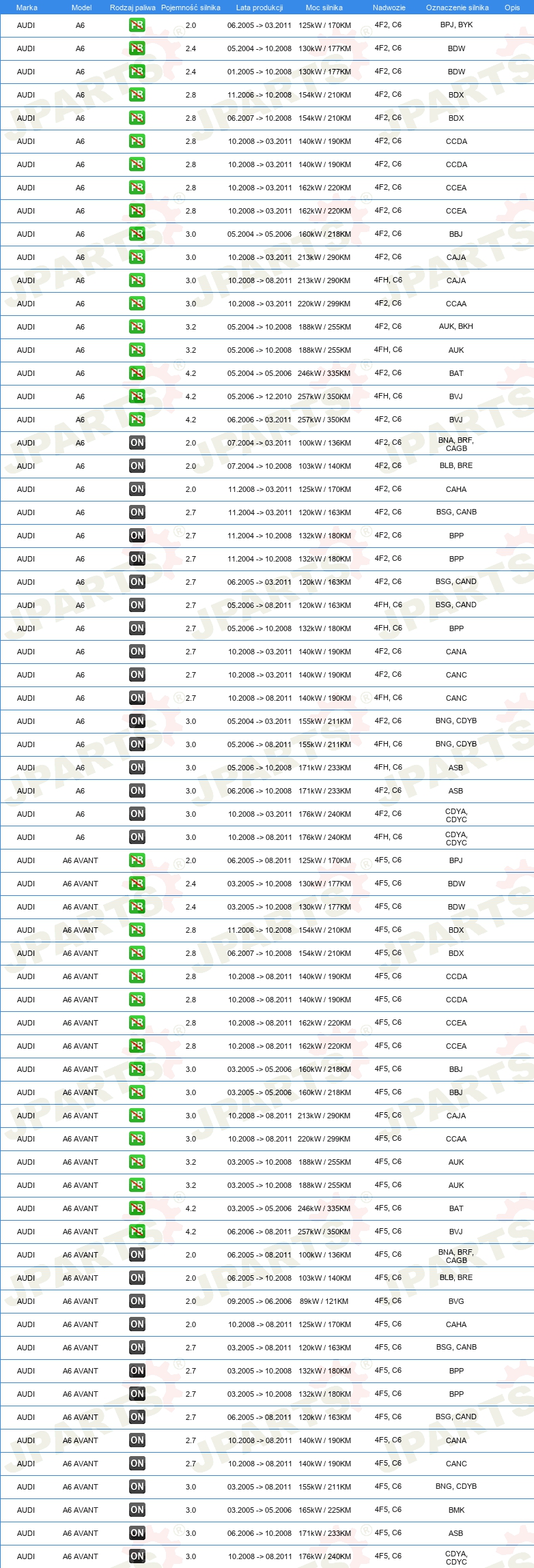Select engine code 'BVG'
This screenshot has width=534, height=1568.
click(456, 1301)
